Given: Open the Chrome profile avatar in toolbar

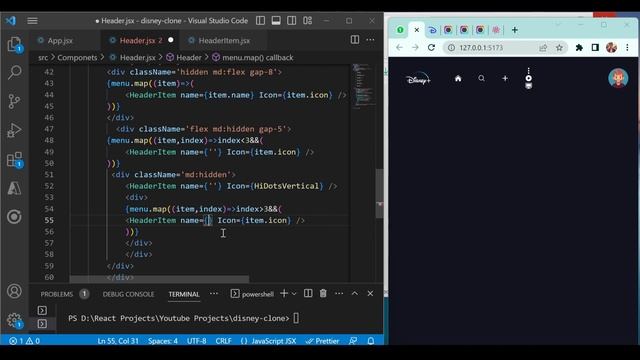Looking at the screenshot, I should pyautogui.click(x=611, y=48).
